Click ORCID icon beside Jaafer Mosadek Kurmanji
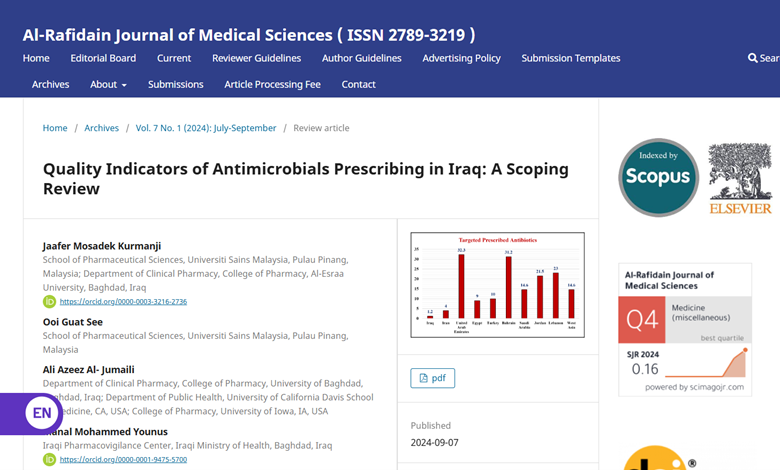 tap(49, 301)
